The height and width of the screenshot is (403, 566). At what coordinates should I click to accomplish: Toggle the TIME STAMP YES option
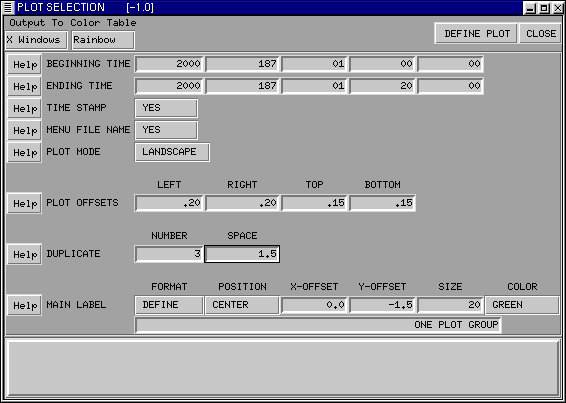tap(166, 108)
